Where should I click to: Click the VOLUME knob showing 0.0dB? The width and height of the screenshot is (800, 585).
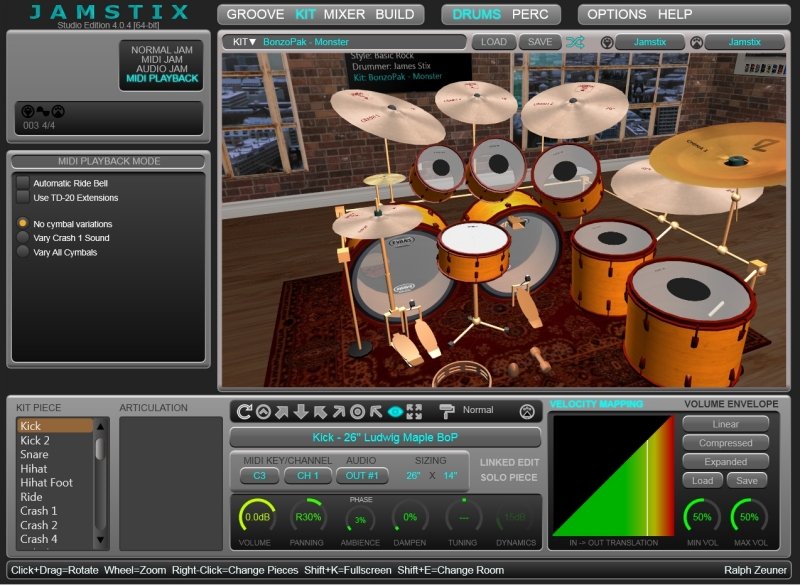[257, 517]
